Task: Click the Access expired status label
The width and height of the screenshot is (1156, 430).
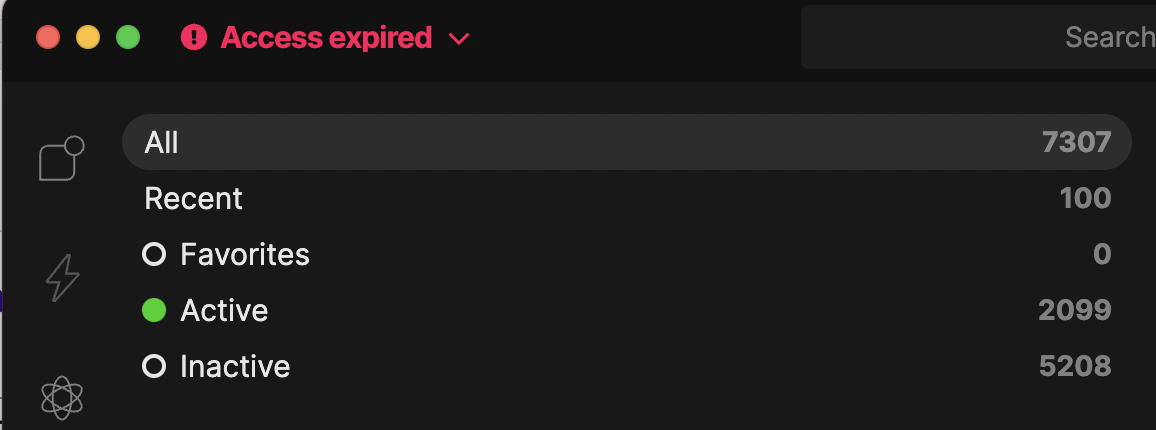Action: tap(326, 38)
